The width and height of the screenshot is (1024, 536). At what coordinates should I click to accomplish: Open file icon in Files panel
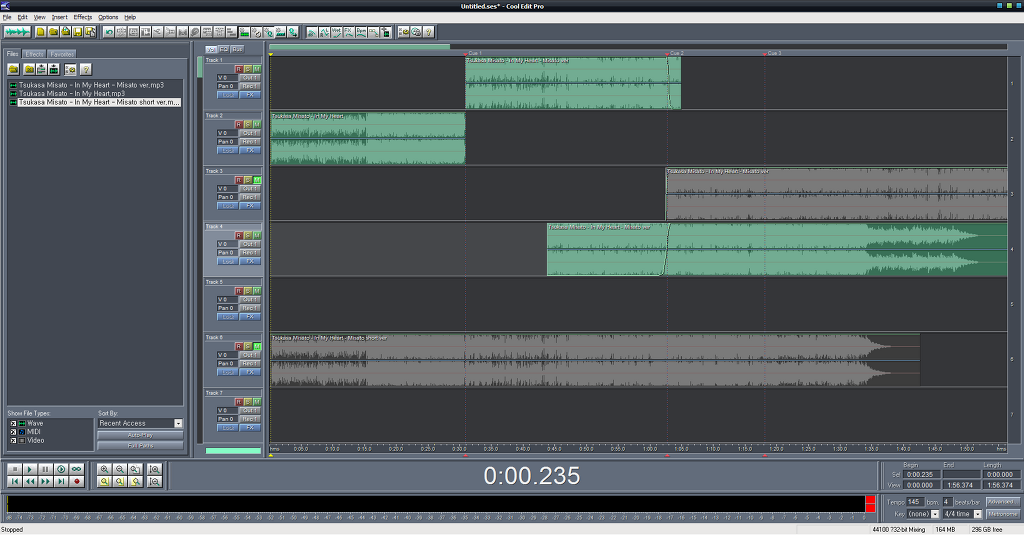tap(14, 69)
